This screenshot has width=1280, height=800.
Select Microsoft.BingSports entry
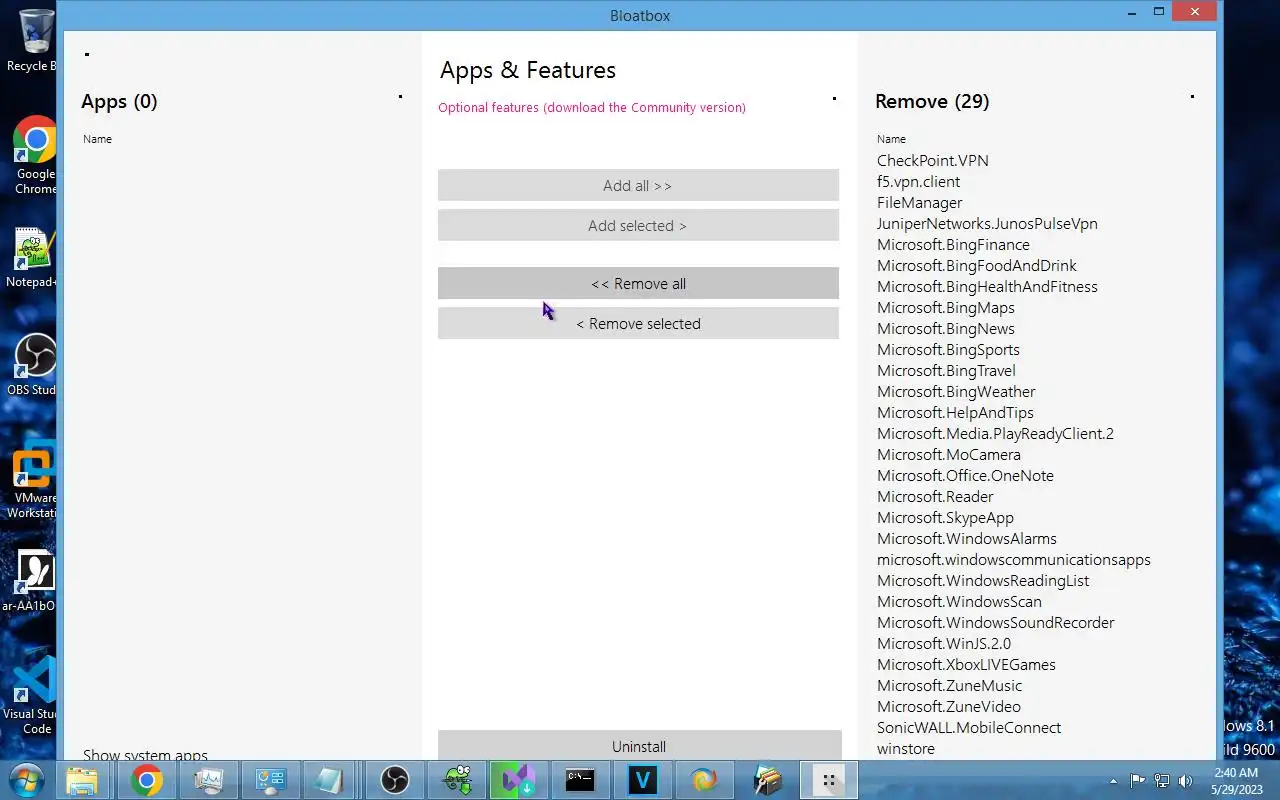coord(948,349)
